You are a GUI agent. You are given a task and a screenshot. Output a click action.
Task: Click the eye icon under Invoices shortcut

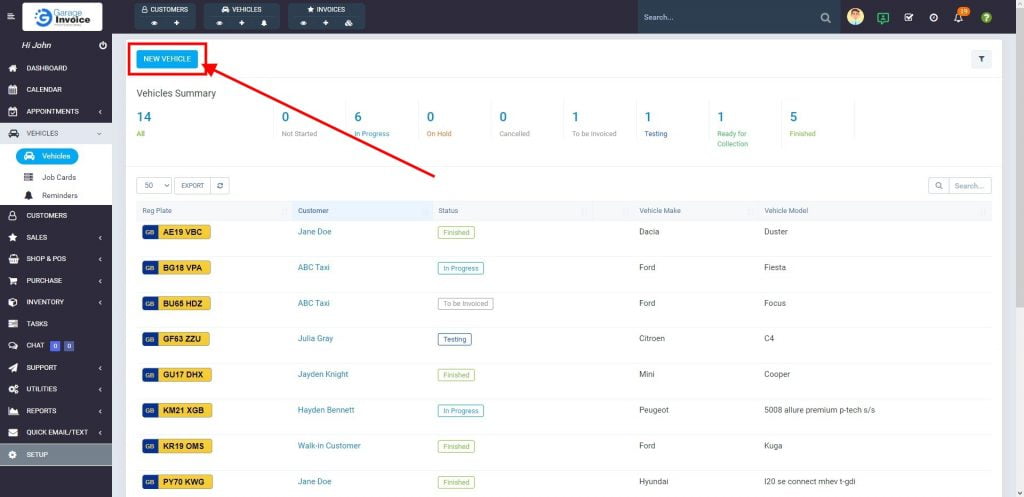[303, 22]
